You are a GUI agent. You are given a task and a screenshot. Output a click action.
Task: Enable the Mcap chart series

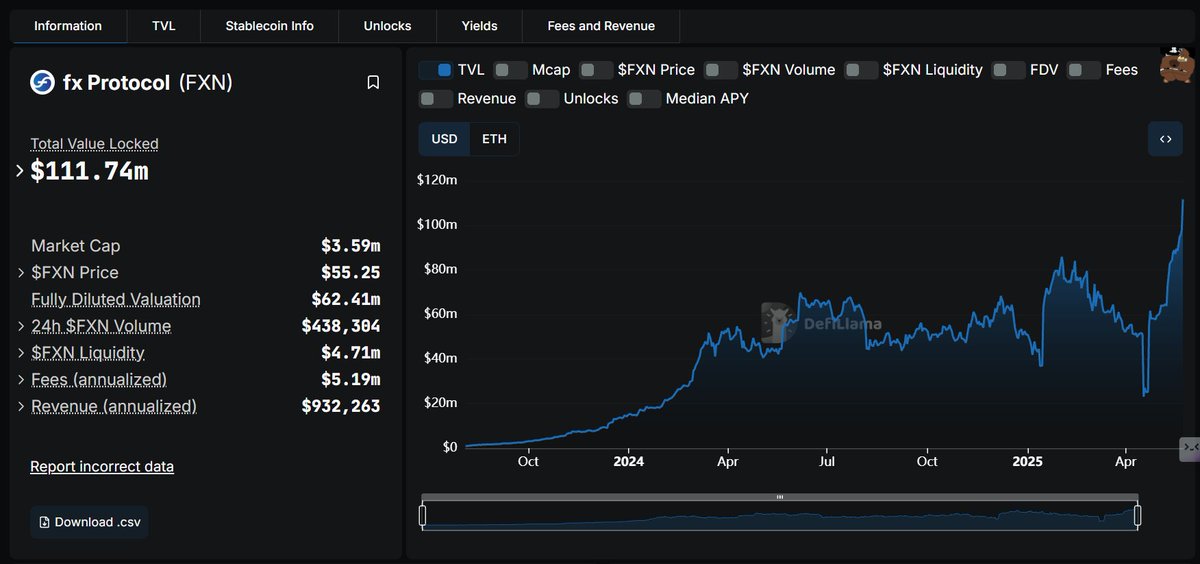click(510, 70)
